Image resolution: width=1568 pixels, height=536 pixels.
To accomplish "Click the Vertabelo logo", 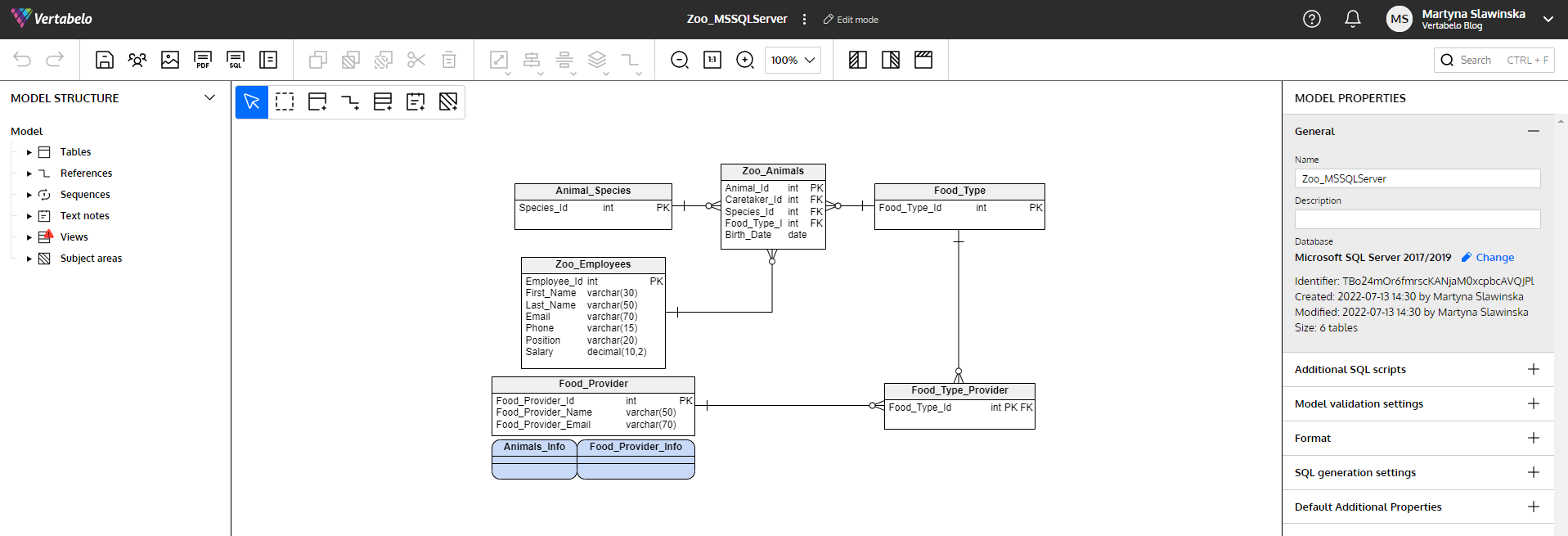I will pyautogui.click(x=52, y=18).
